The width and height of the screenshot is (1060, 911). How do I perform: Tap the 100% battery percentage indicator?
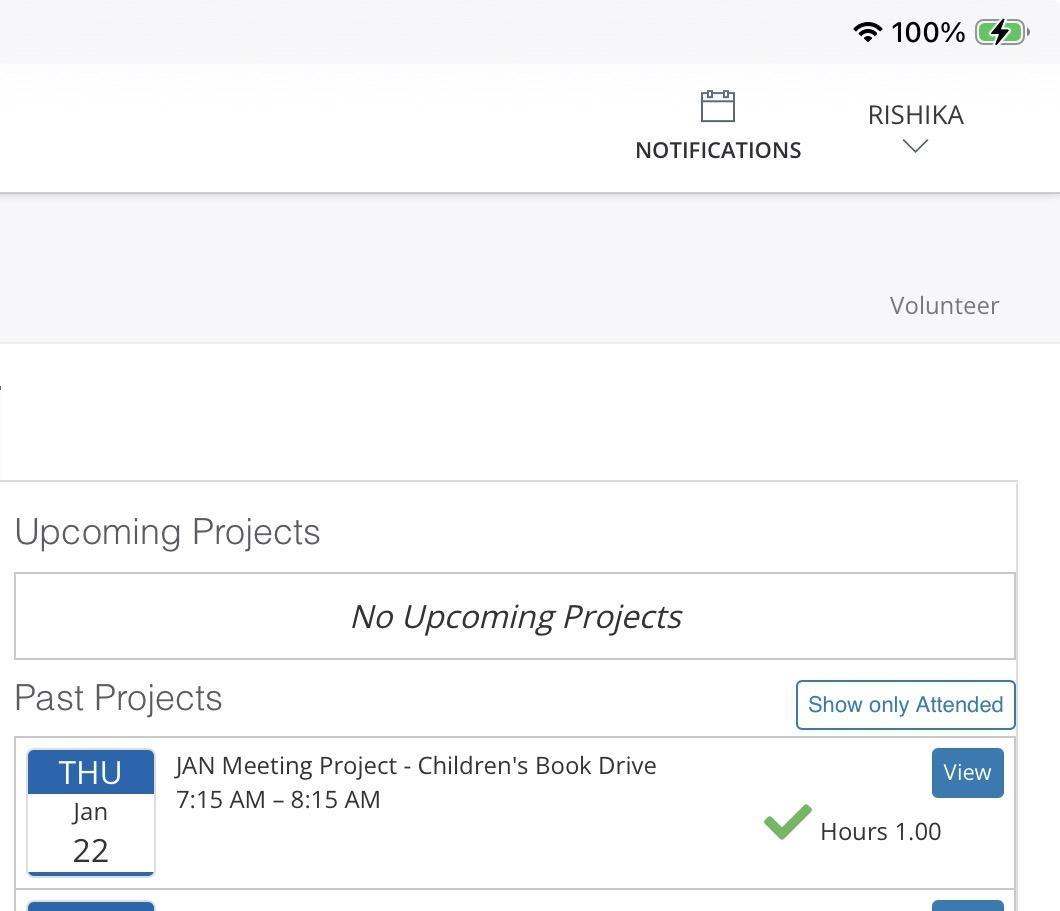point(928,32)
